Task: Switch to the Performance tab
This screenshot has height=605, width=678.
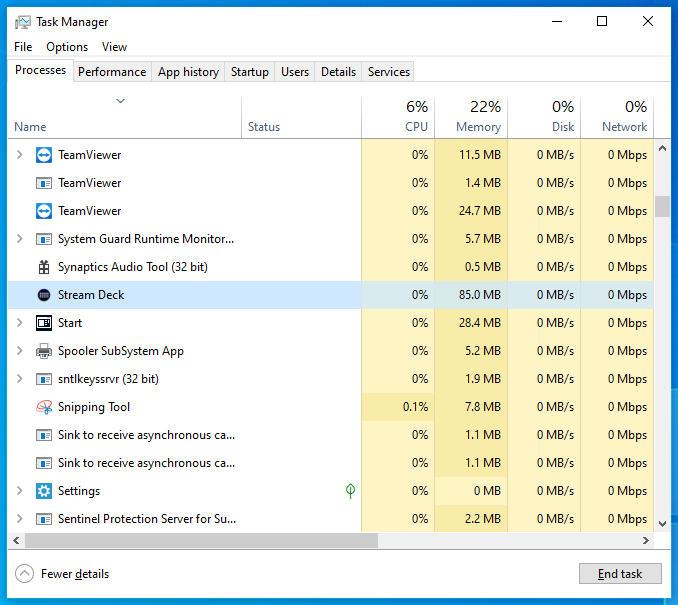Action: pyautogui.click(x=112, y=72)
